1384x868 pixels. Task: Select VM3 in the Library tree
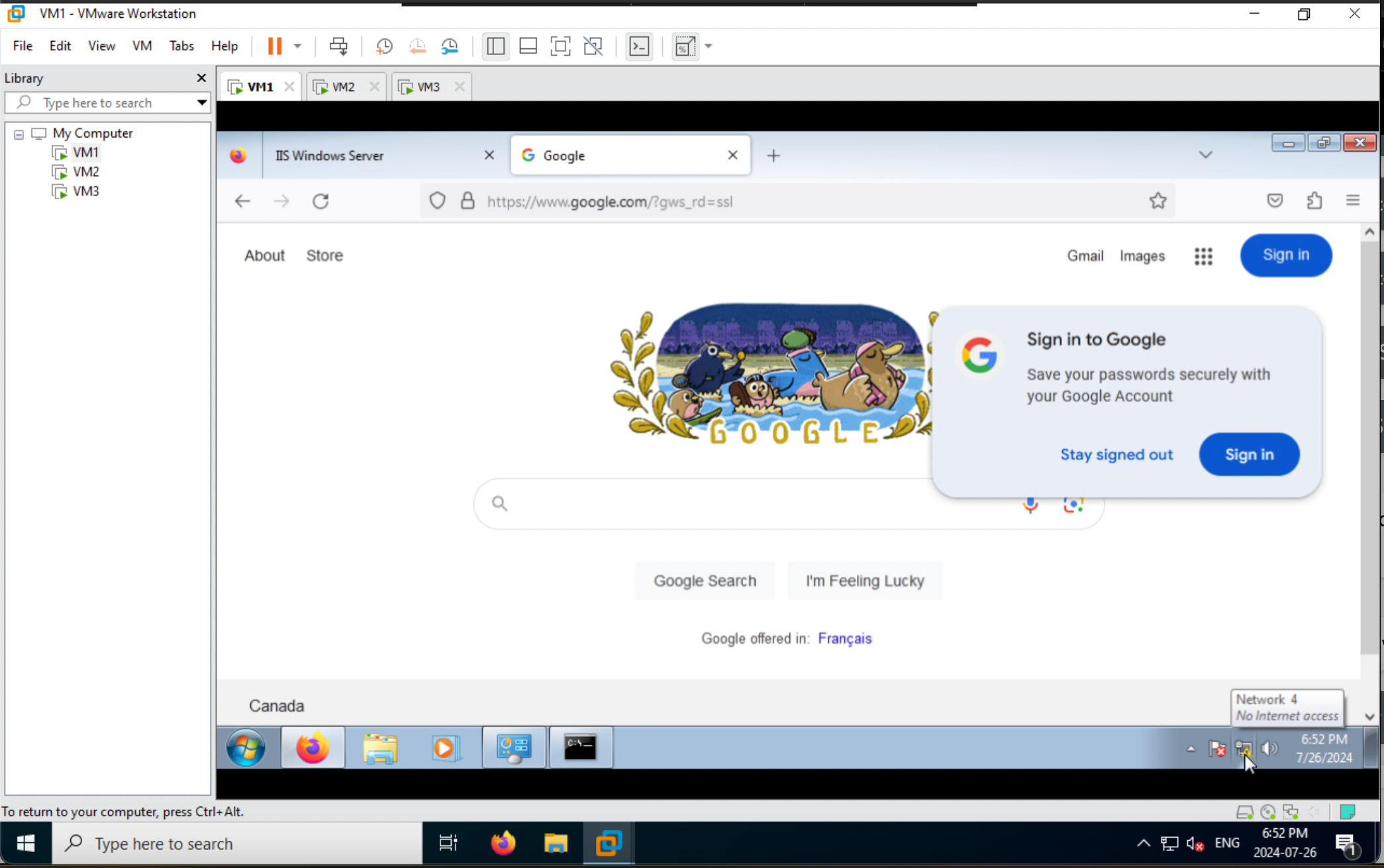click(x=85, y=191)
